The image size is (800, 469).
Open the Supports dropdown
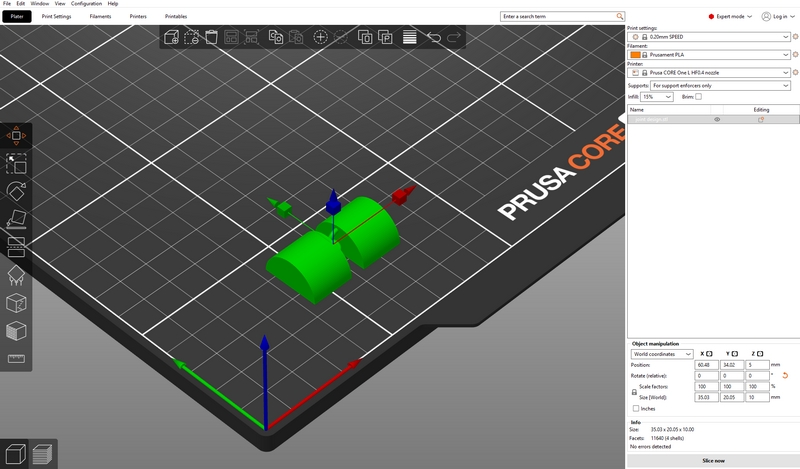720,86
